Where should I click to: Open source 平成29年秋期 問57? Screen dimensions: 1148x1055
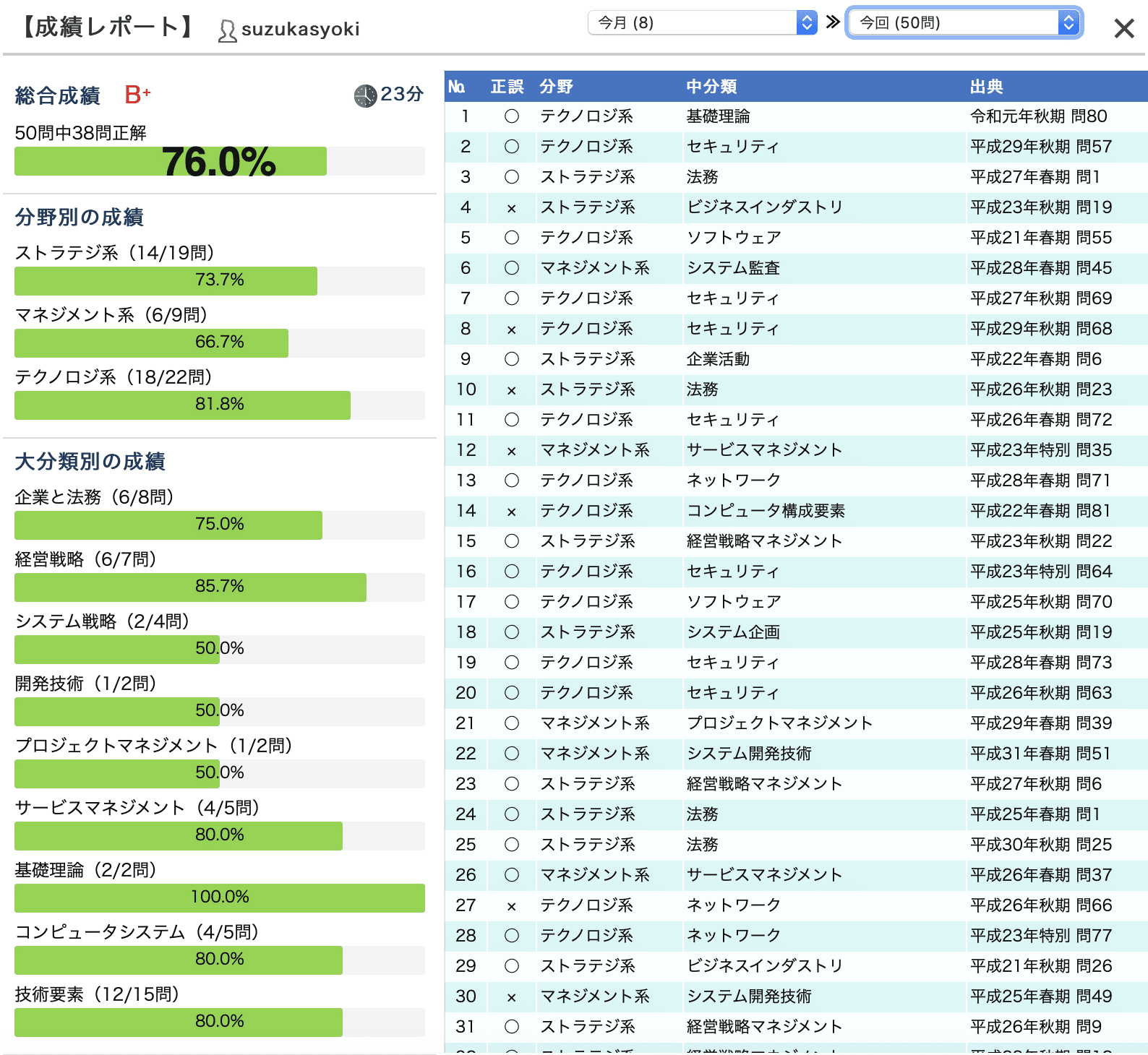(x=1041, y=147)
